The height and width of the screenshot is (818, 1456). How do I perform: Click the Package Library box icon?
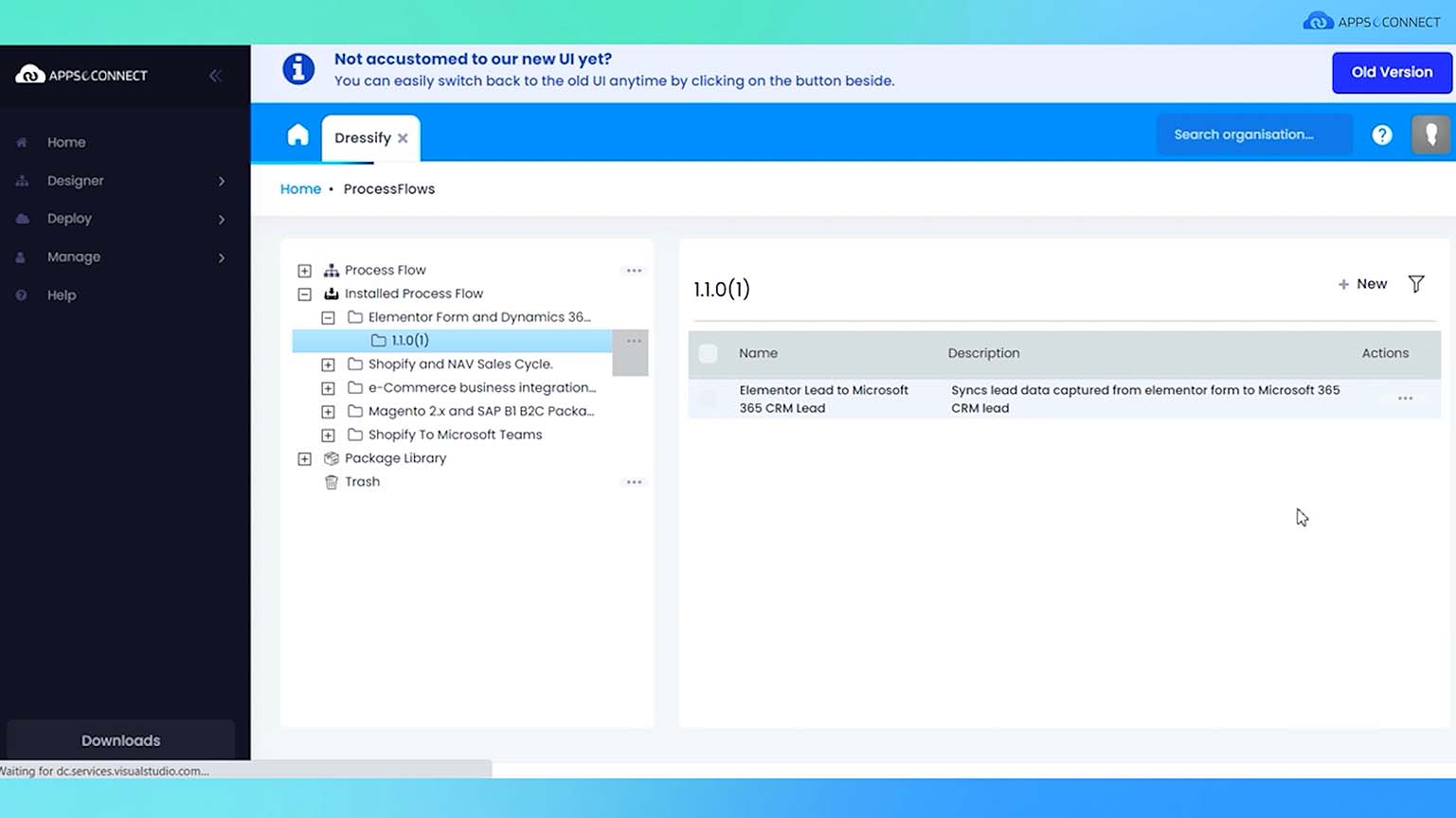(x=332, y=458)
